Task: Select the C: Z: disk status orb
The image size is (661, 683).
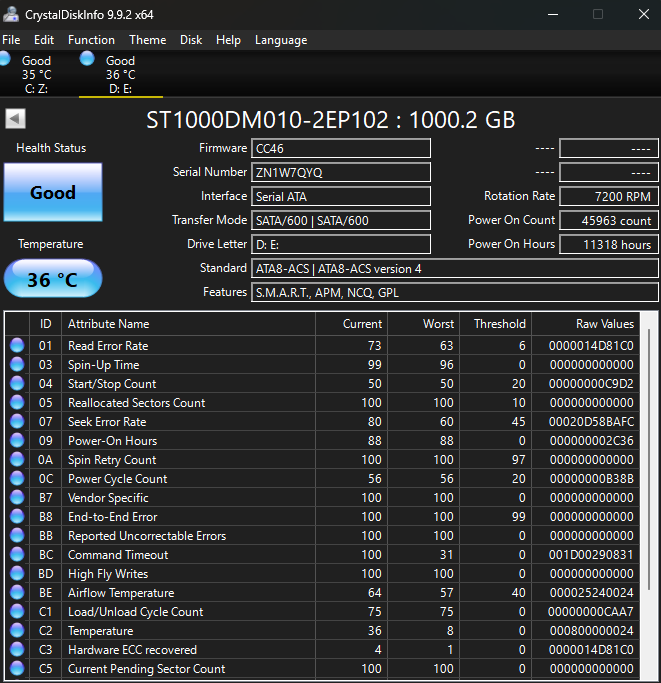Action: pos(4,58)
